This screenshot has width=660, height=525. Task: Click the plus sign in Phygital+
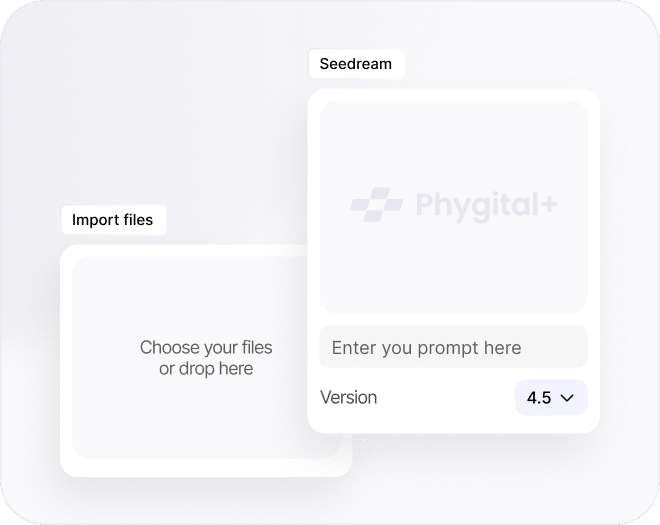click(548, 205)
